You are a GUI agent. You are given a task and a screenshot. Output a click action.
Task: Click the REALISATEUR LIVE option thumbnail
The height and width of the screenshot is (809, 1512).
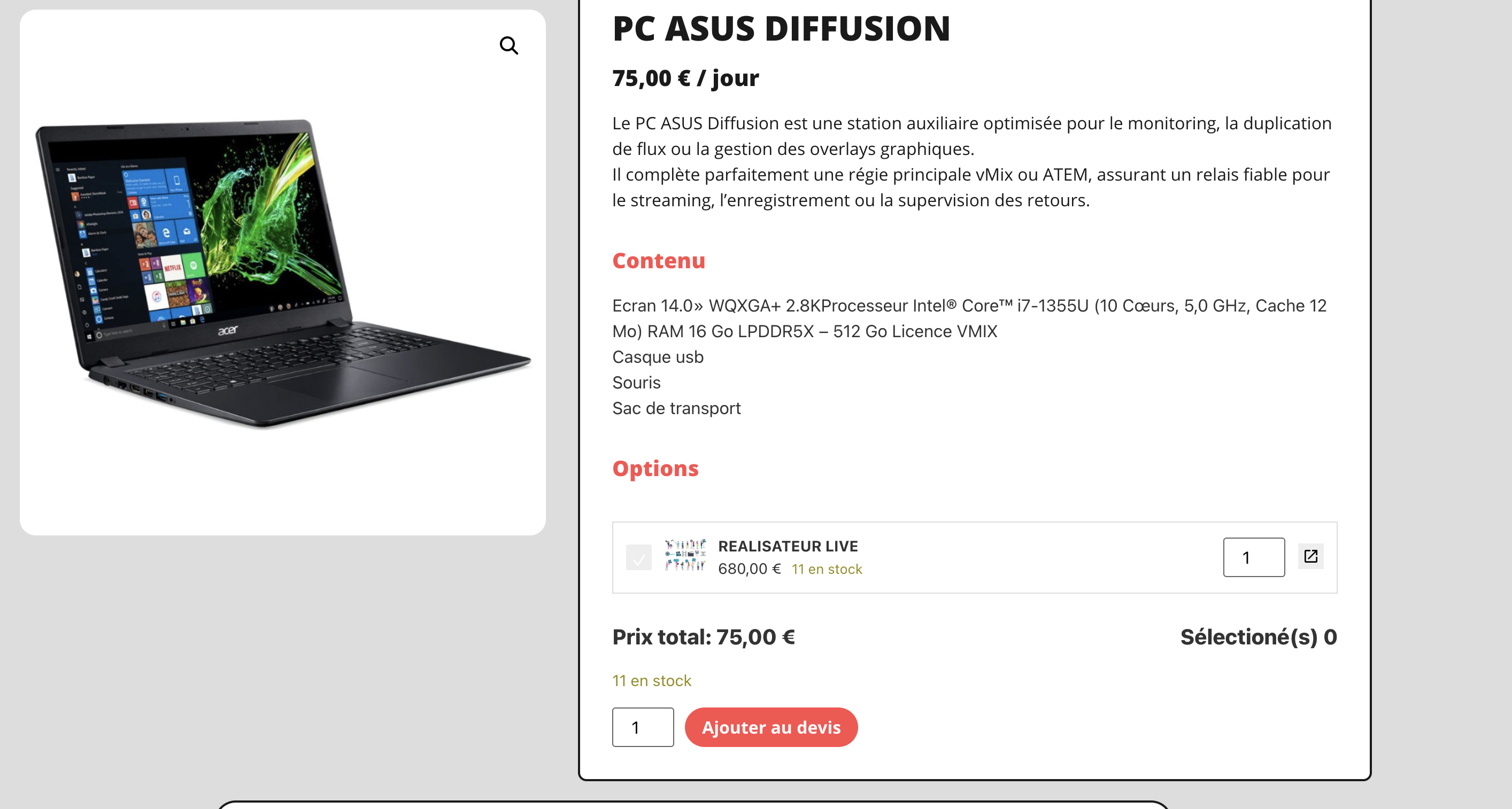pos(685,556)
